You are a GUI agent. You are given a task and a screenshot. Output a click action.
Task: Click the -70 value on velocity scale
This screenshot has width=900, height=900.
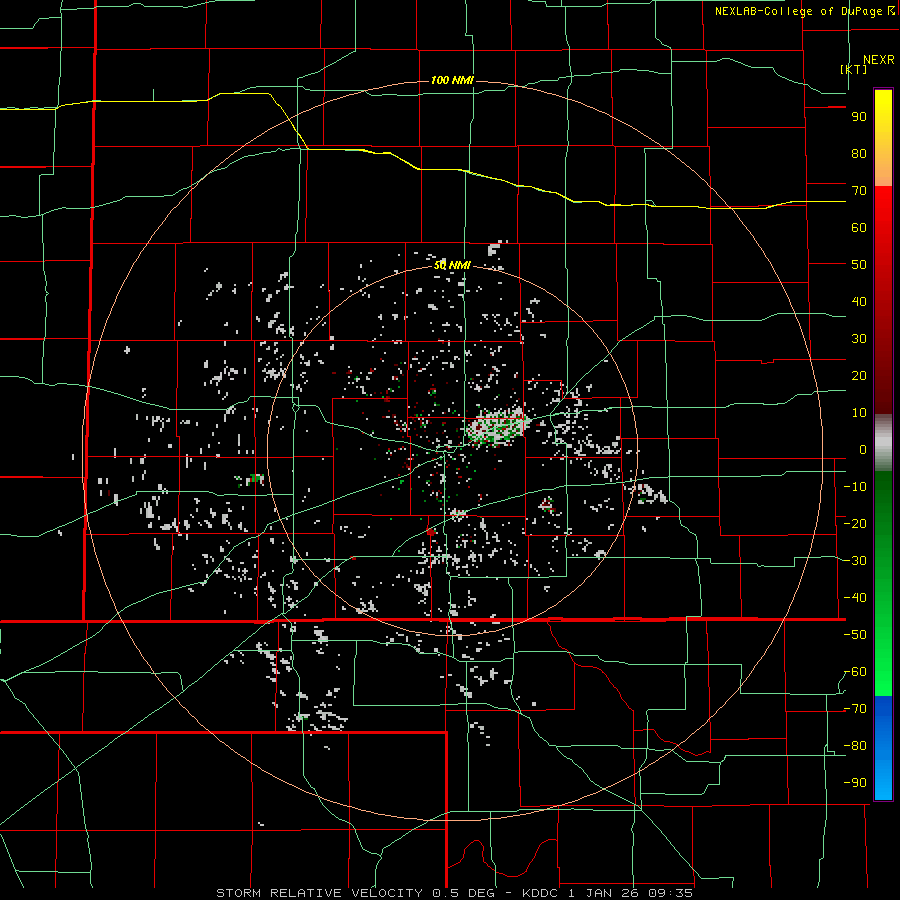coord(855,709)
